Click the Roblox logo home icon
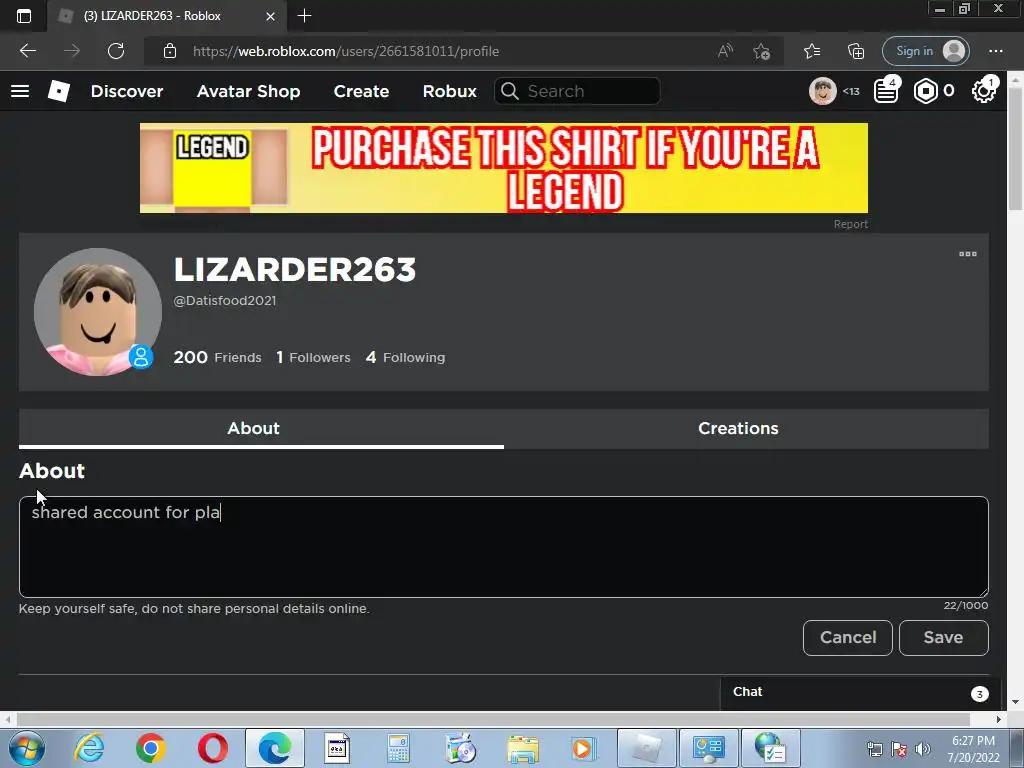Screen dimensions: 1024x768 (x=59, y=91)
